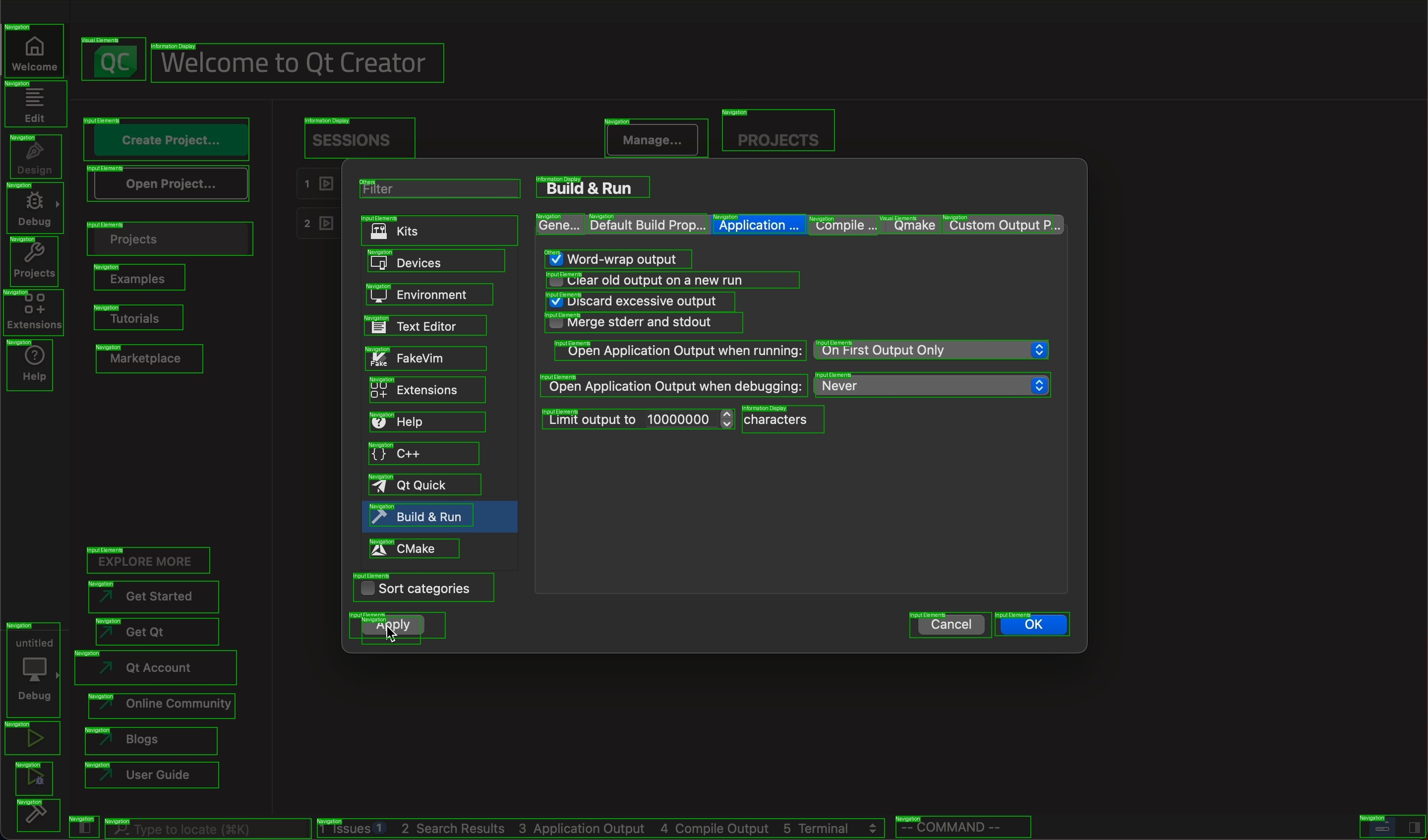This screenshot has width=1428, height=840.
Task: Toggle the left sidebar icon in status bar
Action: 84,829
